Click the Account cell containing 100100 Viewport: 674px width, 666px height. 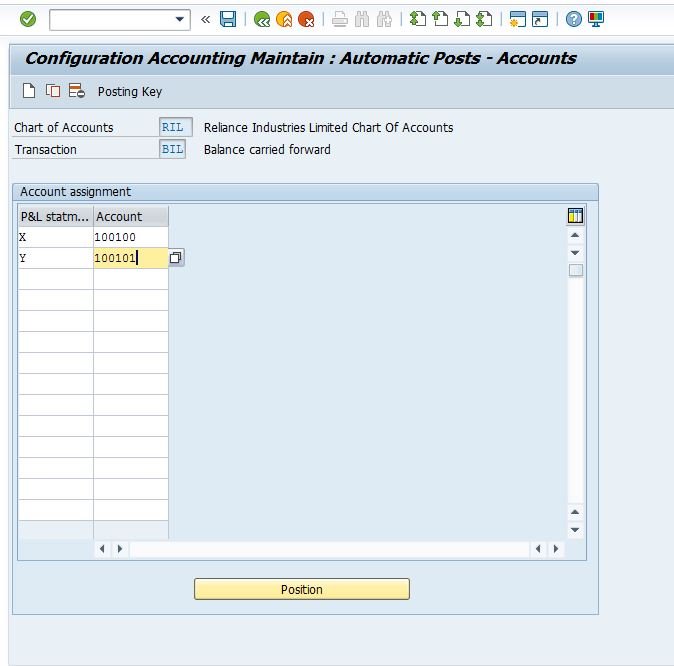click(x=131, y=237)
